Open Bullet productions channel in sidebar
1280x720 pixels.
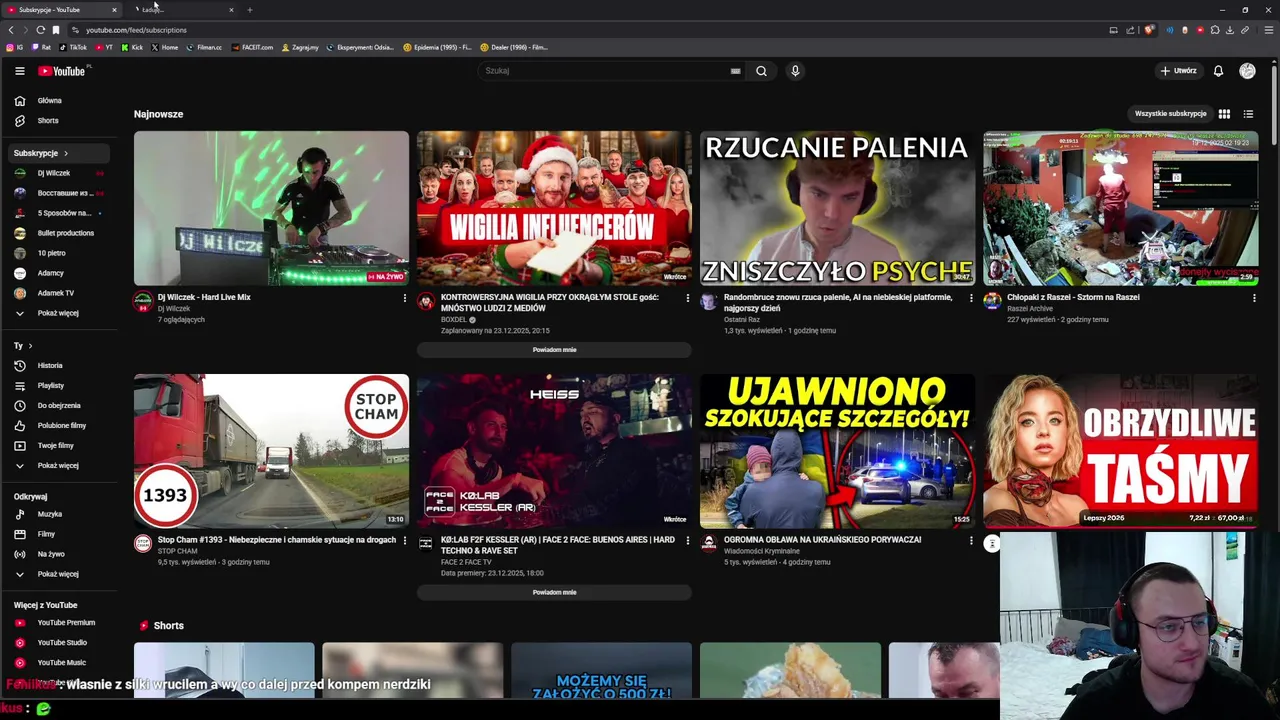click(x=58, y=233)
